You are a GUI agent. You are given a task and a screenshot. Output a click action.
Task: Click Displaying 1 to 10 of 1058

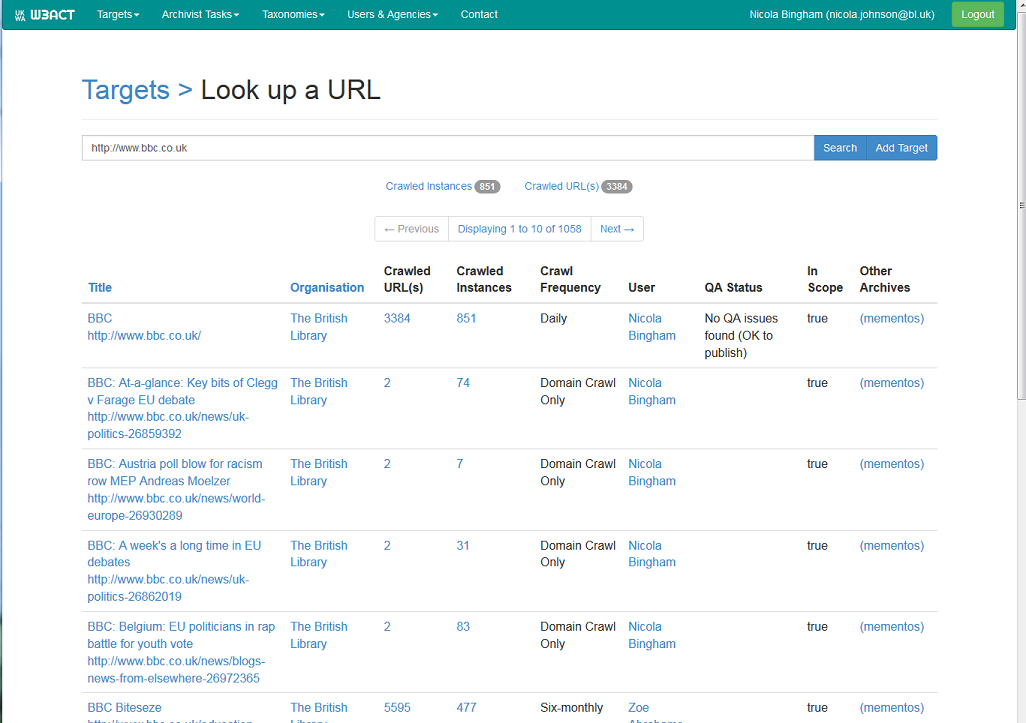(x=520, y=229)
